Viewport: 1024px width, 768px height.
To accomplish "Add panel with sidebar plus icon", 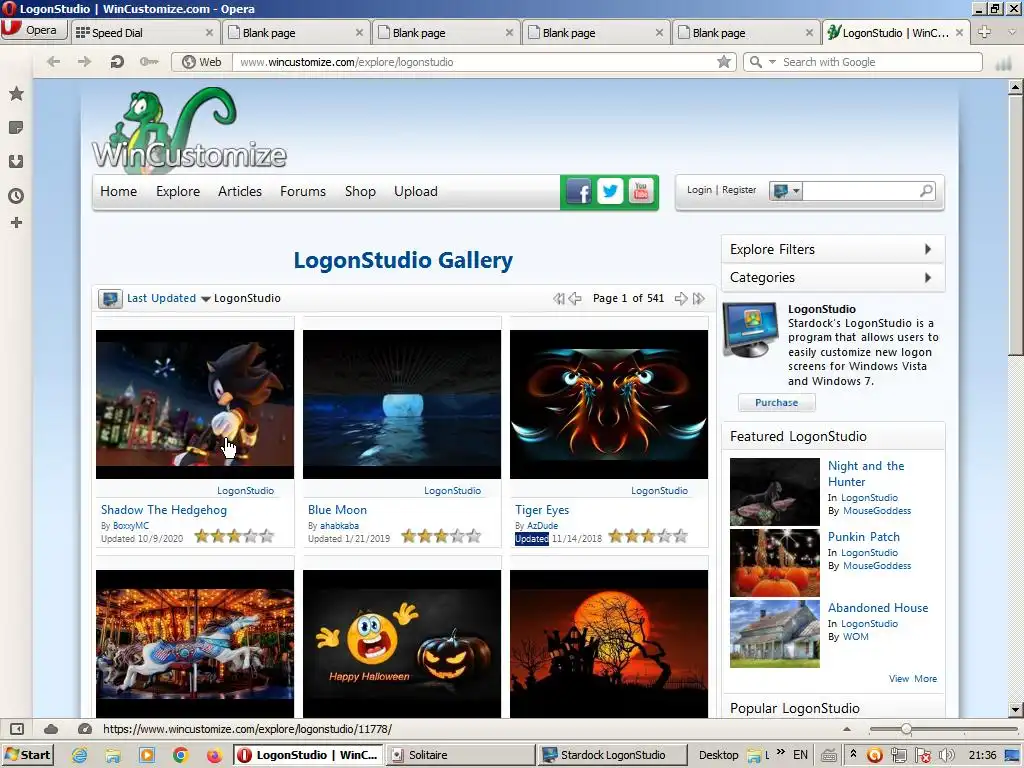I will 16,223.
